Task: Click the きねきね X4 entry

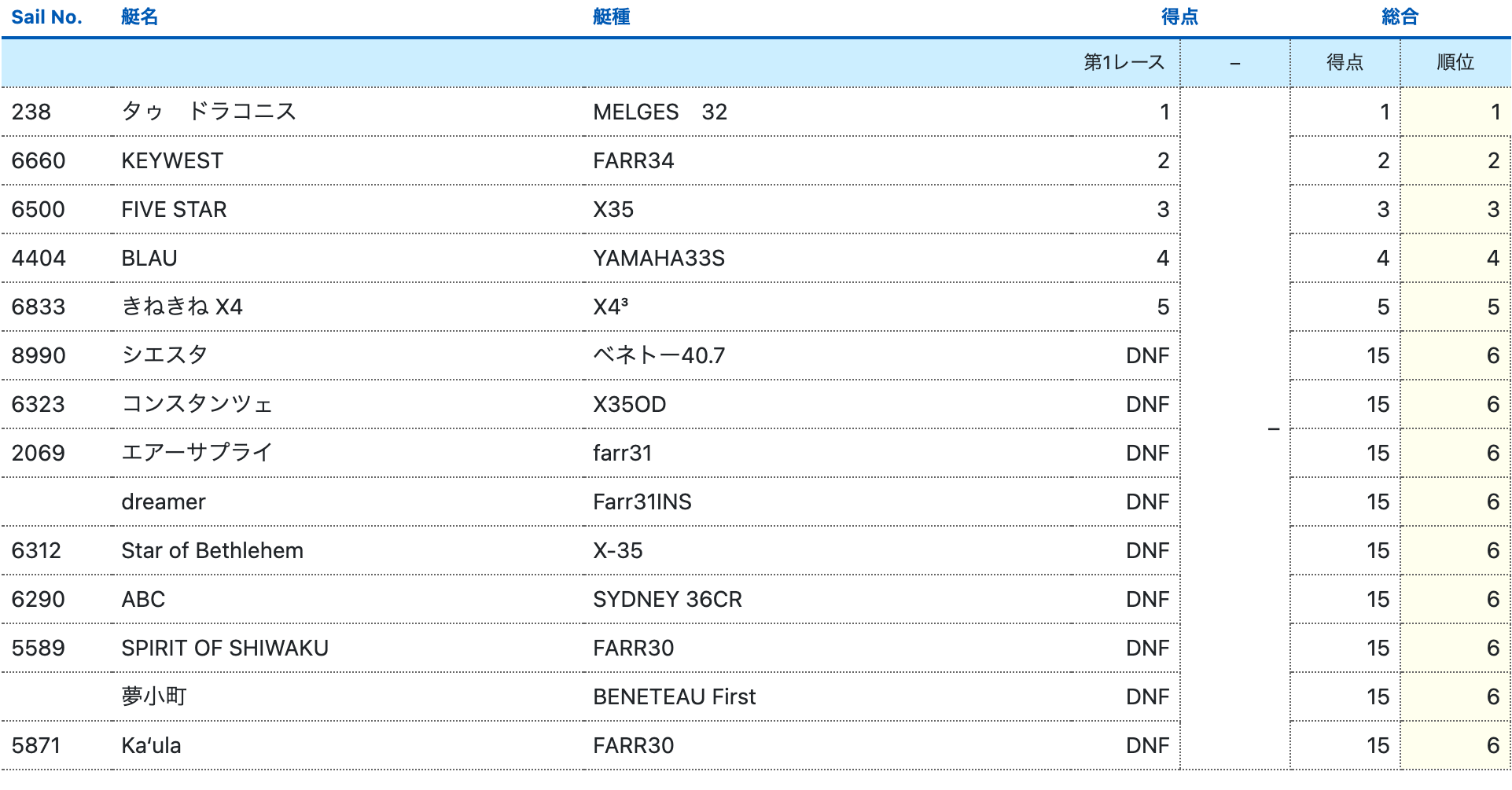Action: pyautogui.click(x=182, y=307)
